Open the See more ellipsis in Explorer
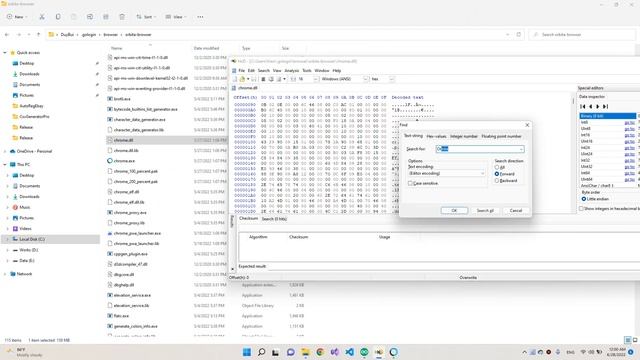Viewport: 640px width, 360px height. [x=200, y=17]
